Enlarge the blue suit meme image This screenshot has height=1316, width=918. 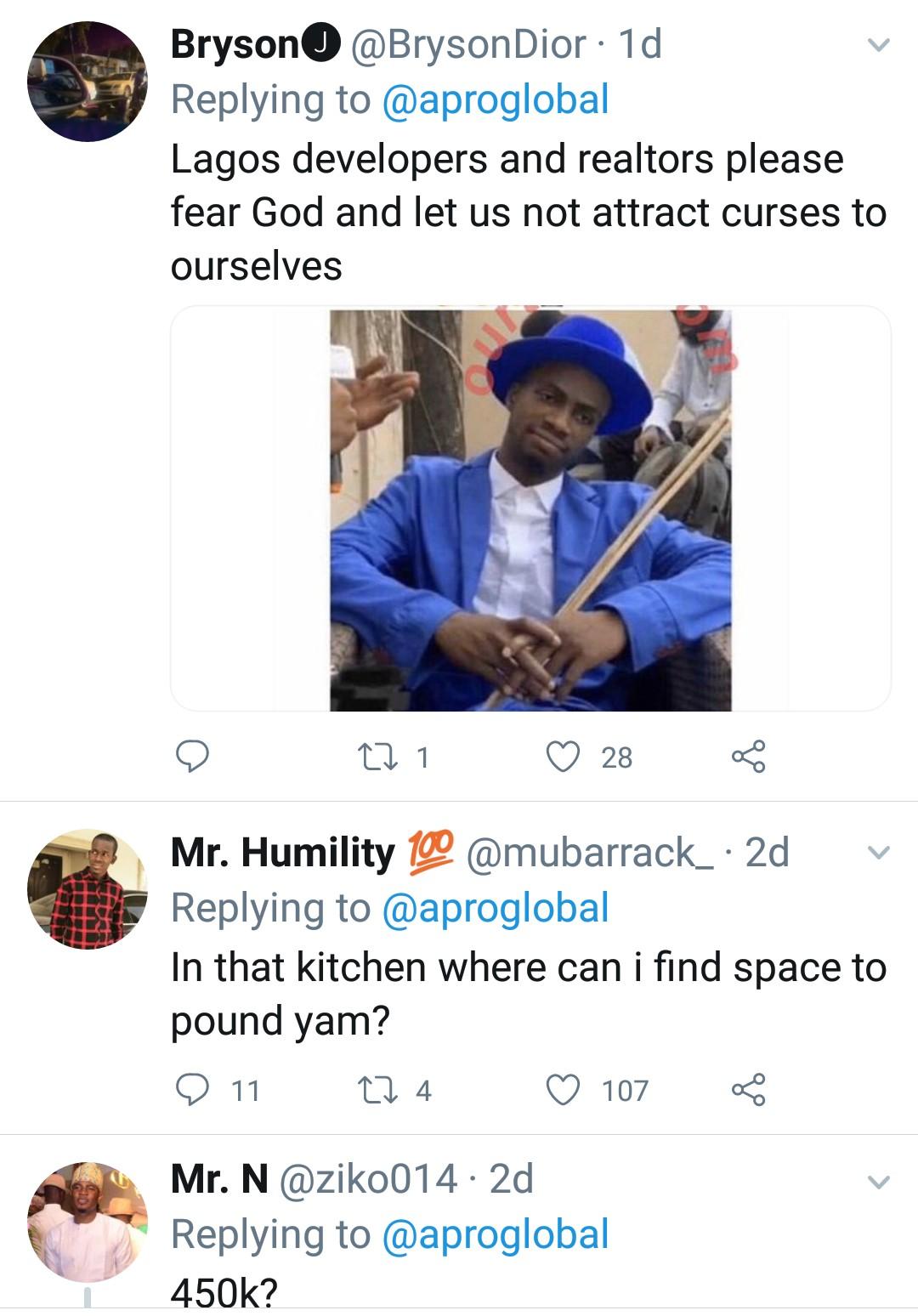tap(530, 509)
